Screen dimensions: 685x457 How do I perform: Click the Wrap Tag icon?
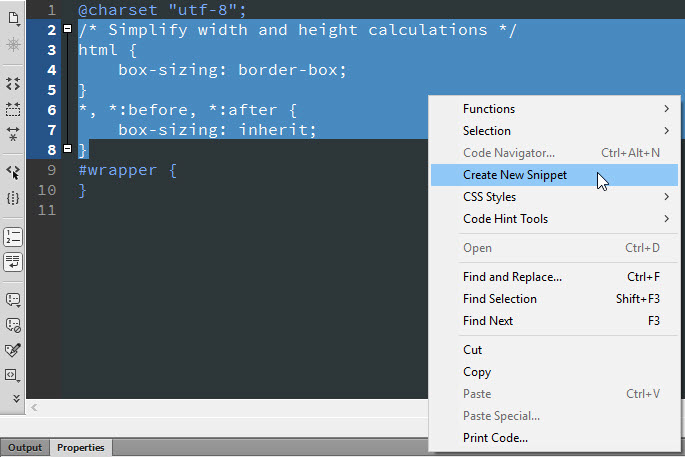(13, 349)
